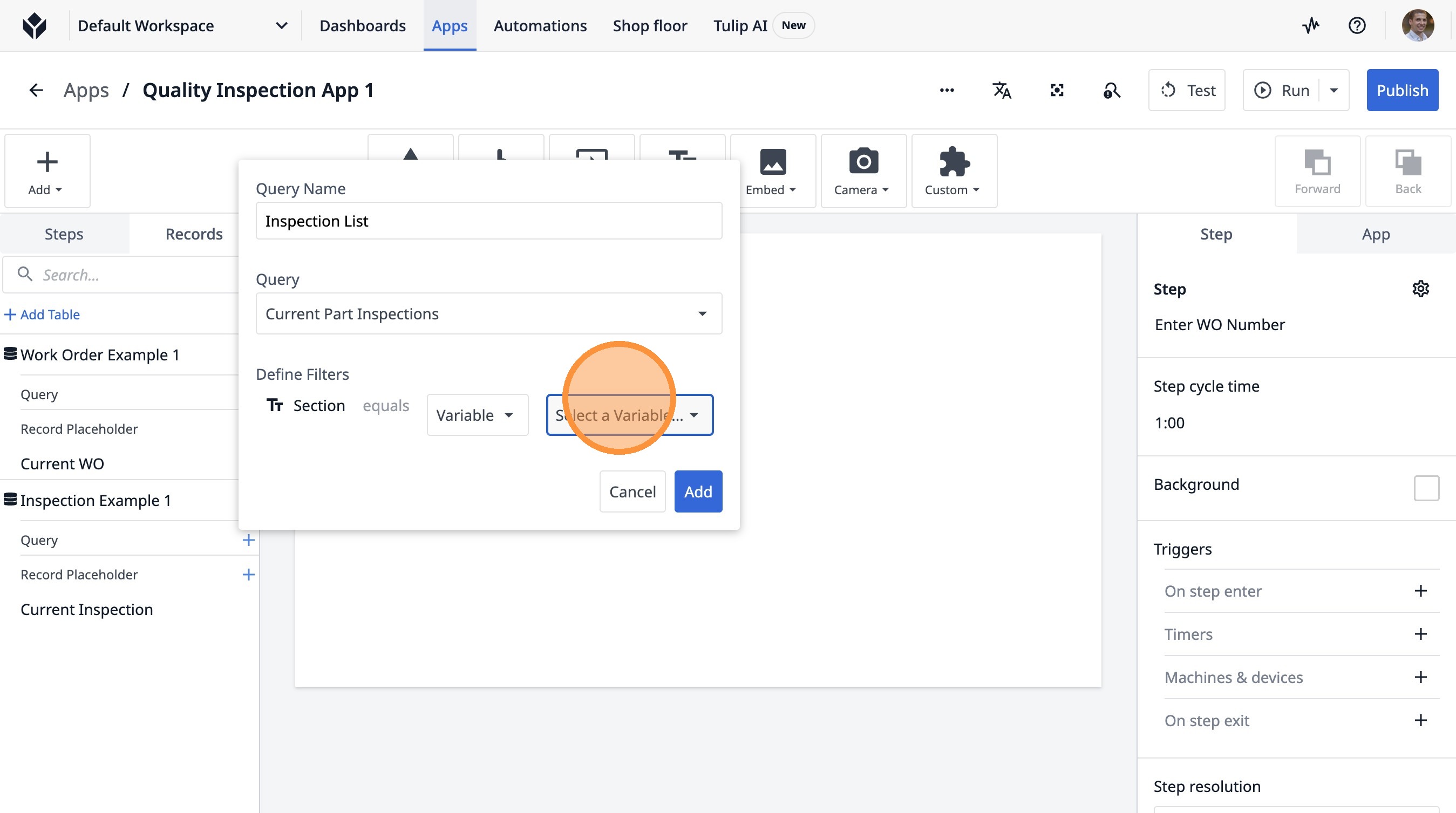Open the Camera widget menu
Viewport: 1456px width, 813px height.
[x=862, y=171]
